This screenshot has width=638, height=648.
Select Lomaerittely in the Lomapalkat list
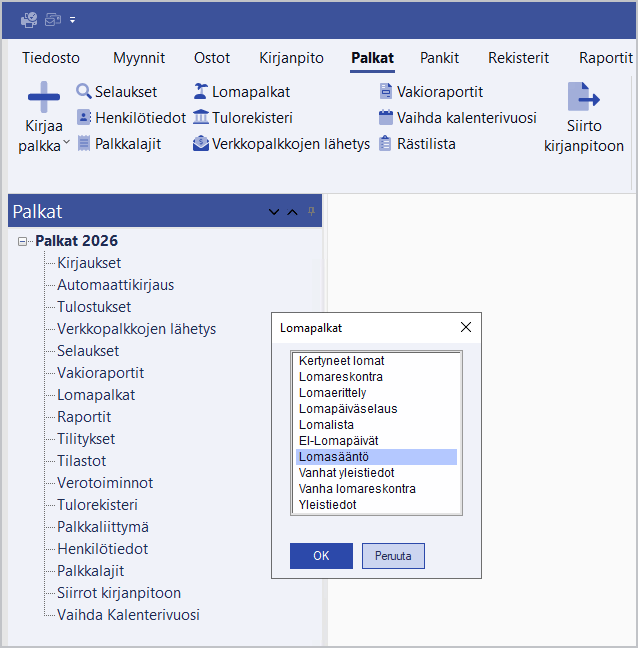pos(332,393)
